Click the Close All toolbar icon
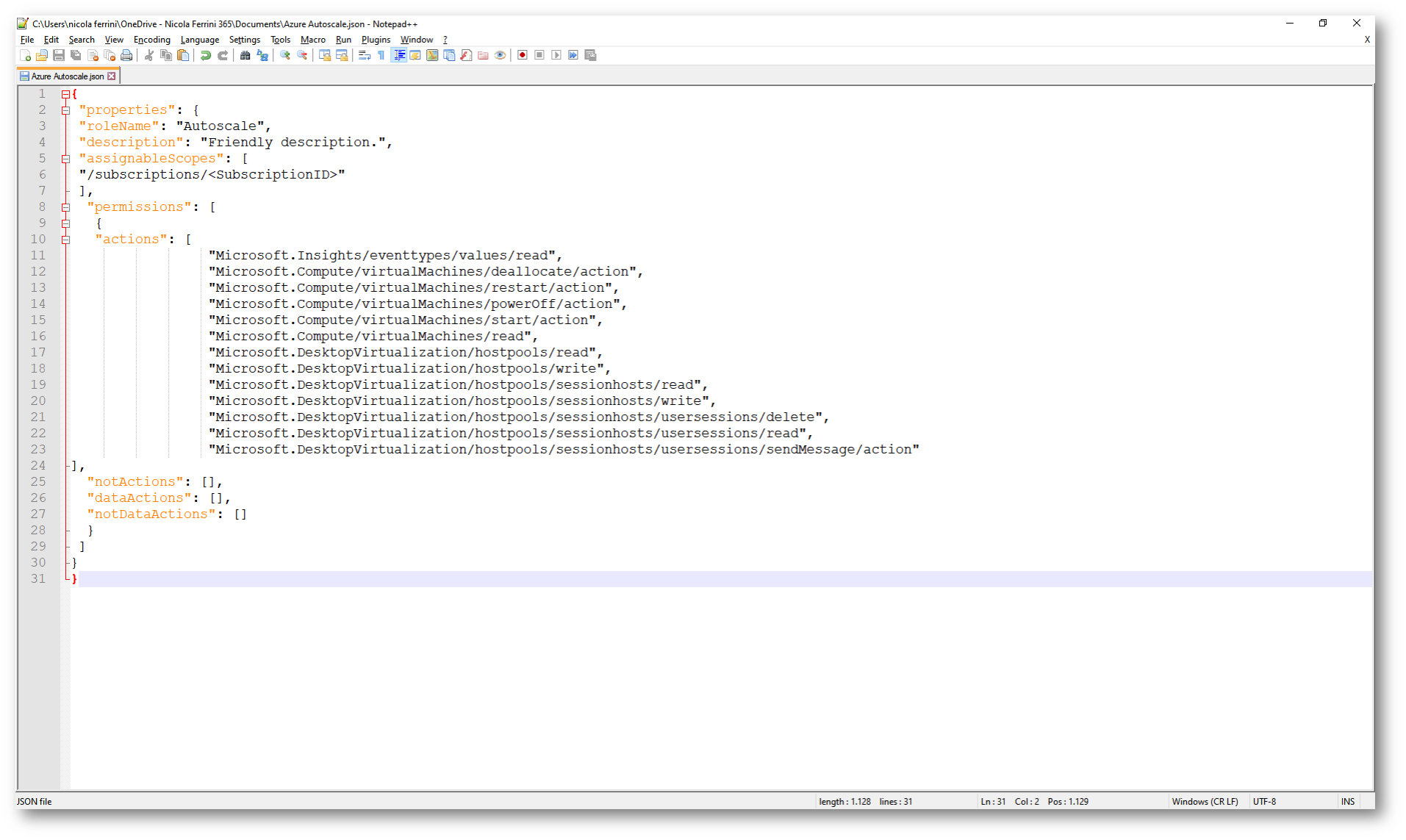This screenshot has width=1406, height=840. pyautogui.click(x=110, y=55)
